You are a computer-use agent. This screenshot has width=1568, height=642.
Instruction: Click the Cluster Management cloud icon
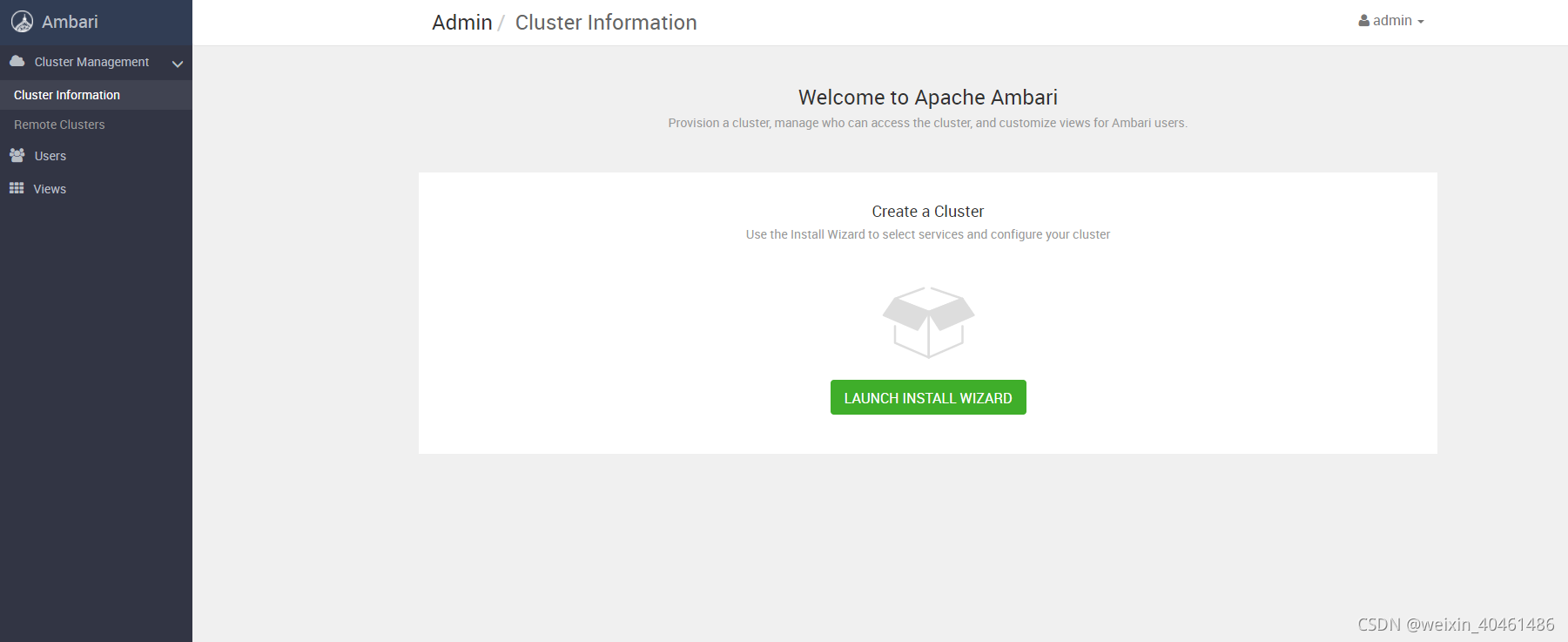tap(17, 61)
